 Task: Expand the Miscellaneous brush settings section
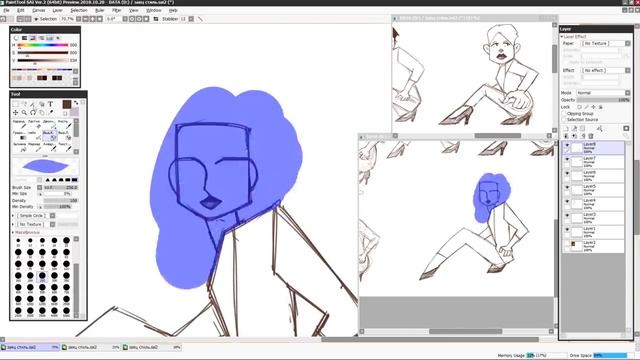pos(13,232)
